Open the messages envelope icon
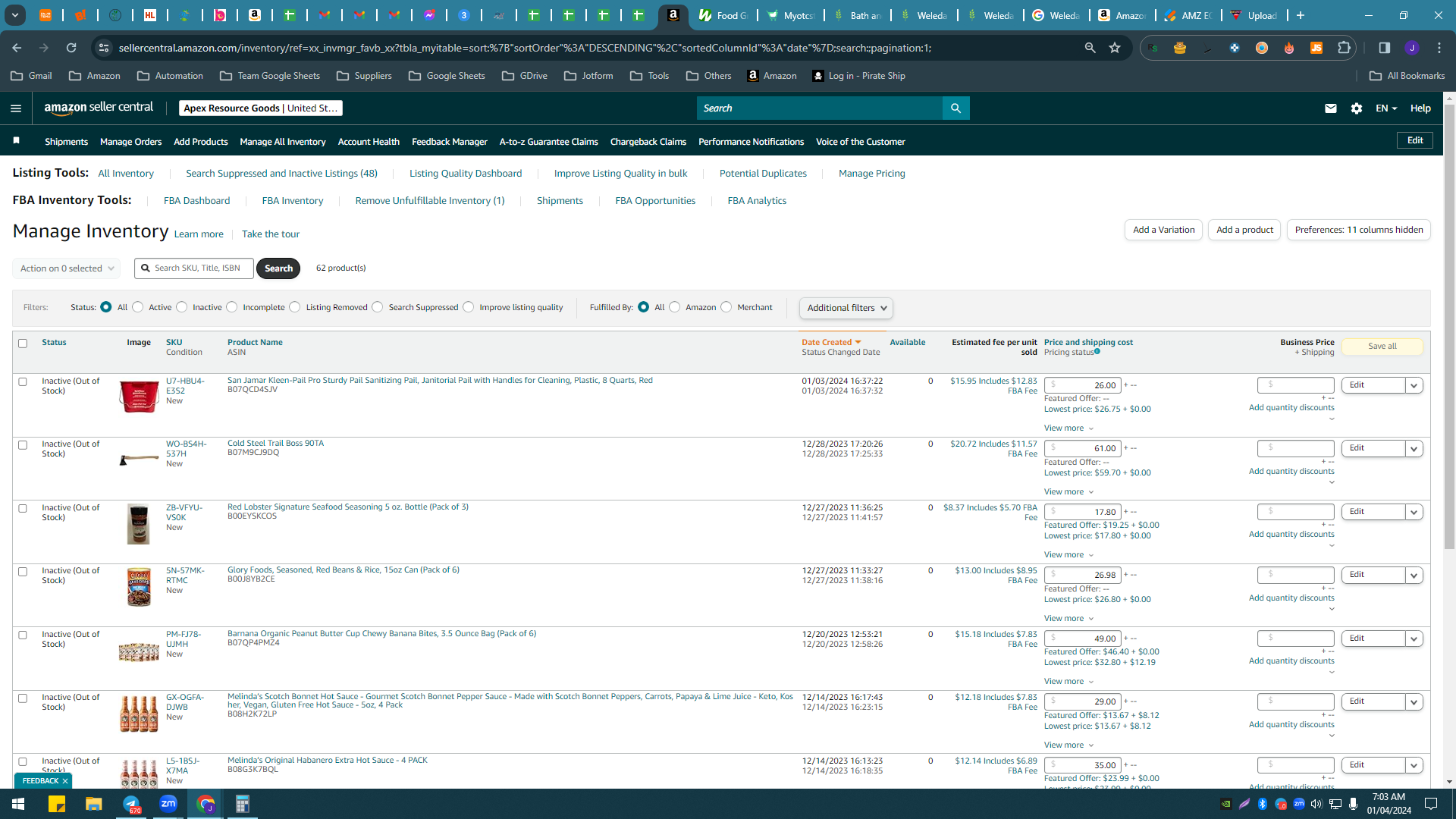This screenshot has width=1456, height=819. (x=1330, y=108)
